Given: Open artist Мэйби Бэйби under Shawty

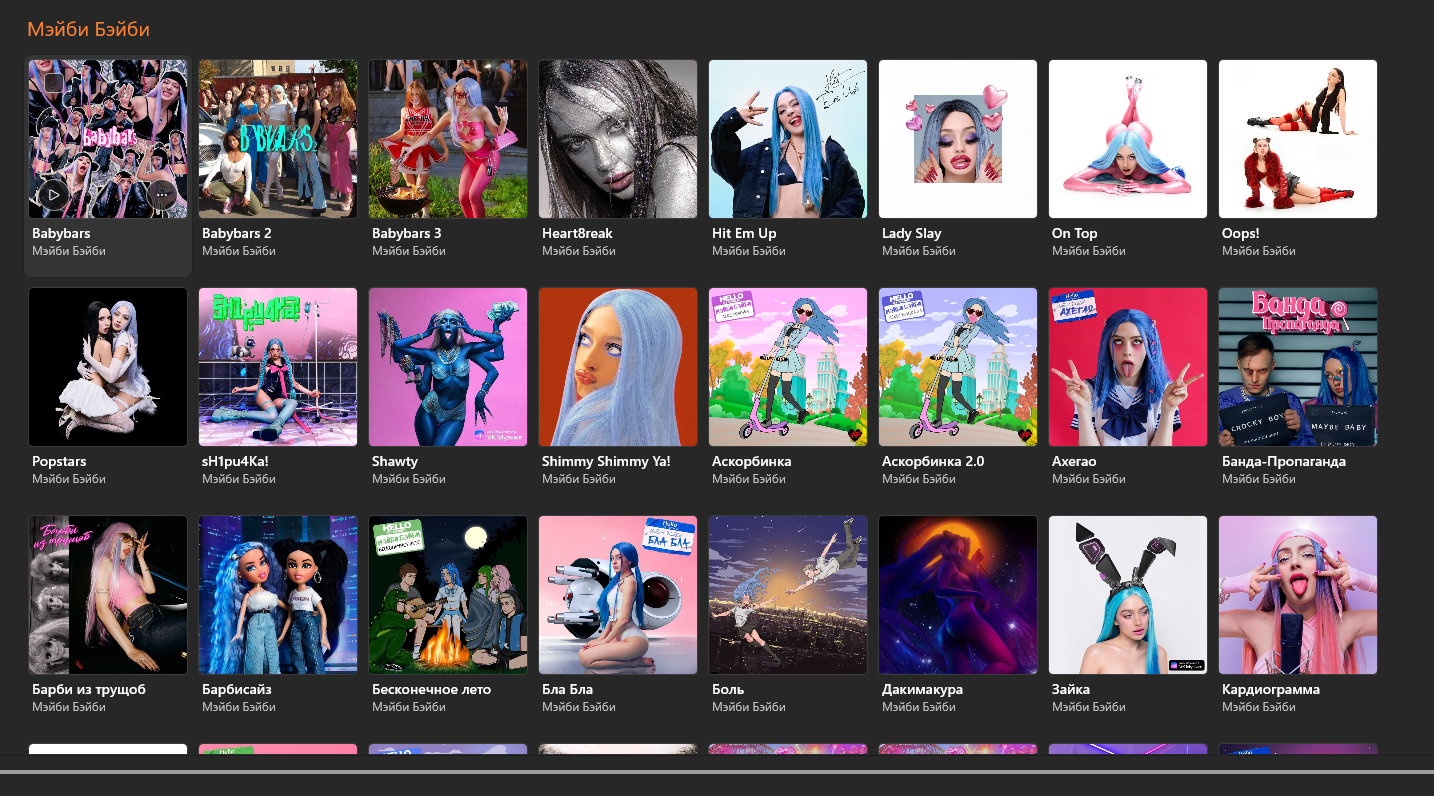Looking at the screenshot, I should click(x=409, y=479).
